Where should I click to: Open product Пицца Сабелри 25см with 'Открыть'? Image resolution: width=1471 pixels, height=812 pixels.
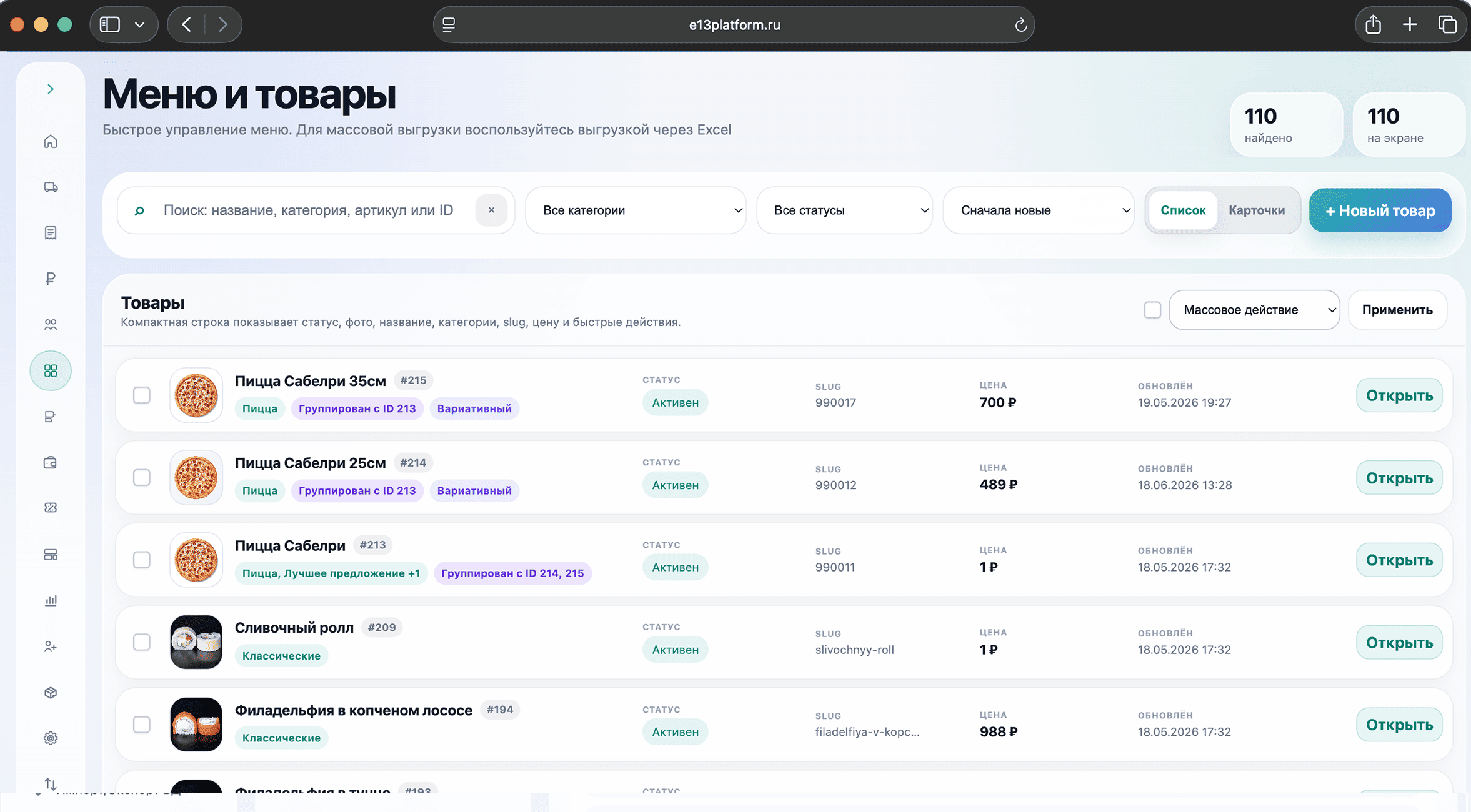(x=1399, y=478)
